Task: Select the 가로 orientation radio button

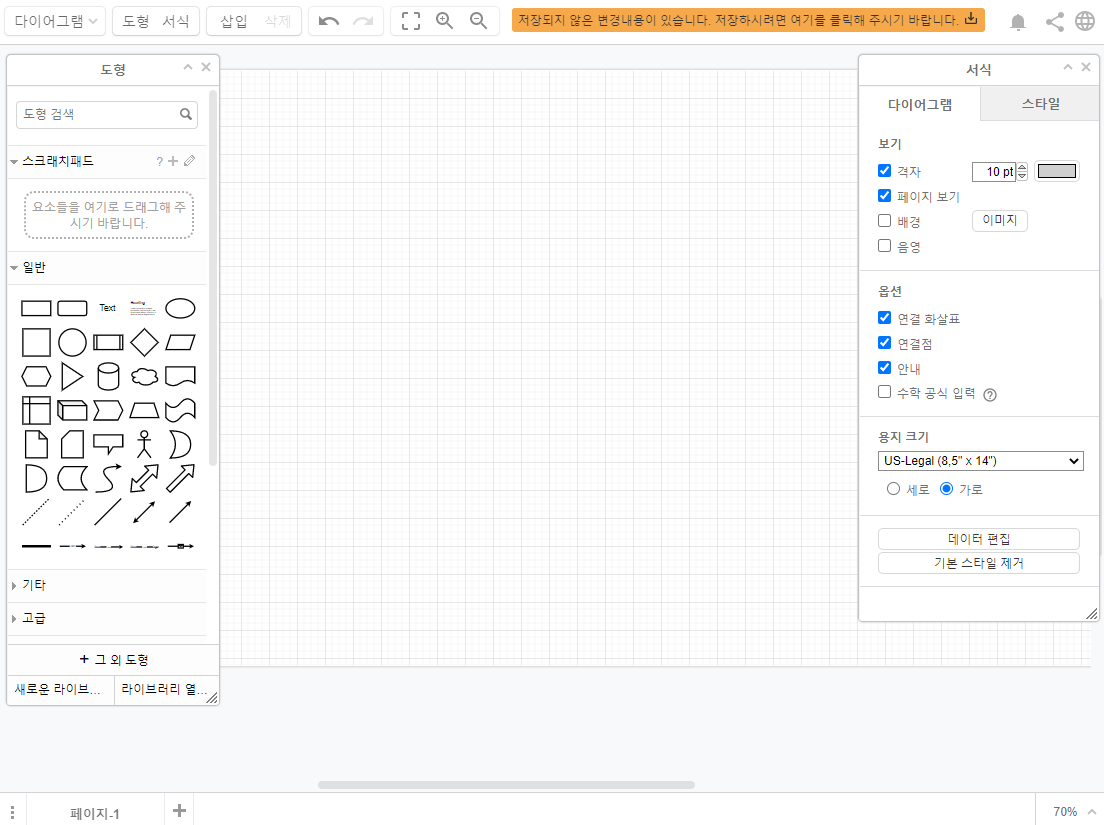Action: click(x=946, y=489)
